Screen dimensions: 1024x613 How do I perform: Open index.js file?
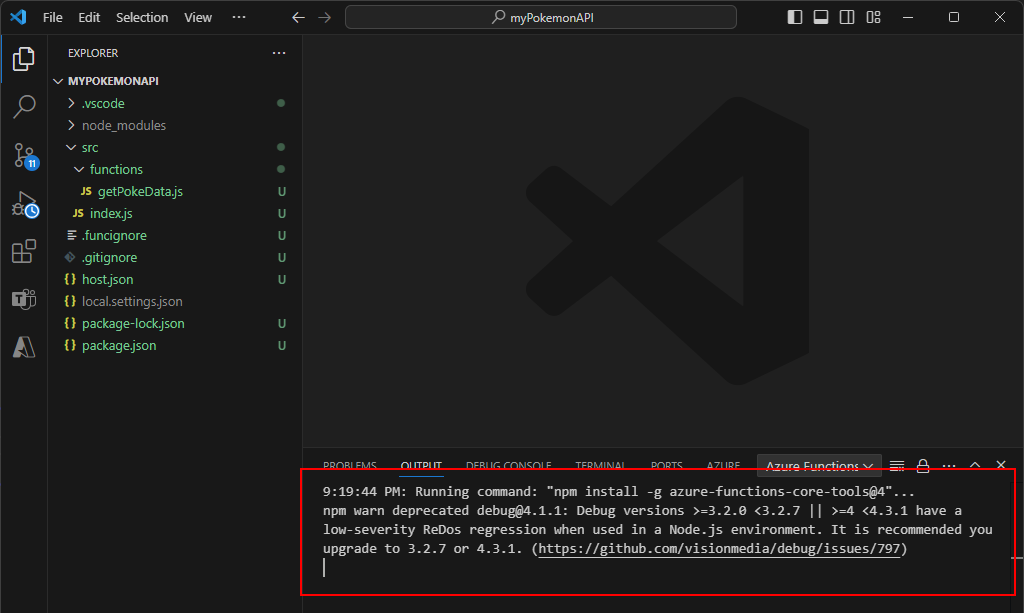176,213
